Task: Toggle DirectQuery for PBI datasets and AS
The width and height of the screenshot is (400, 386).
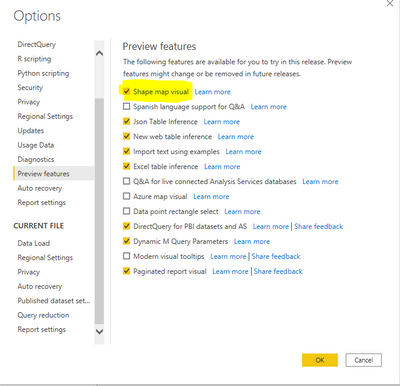Action: 126,226
